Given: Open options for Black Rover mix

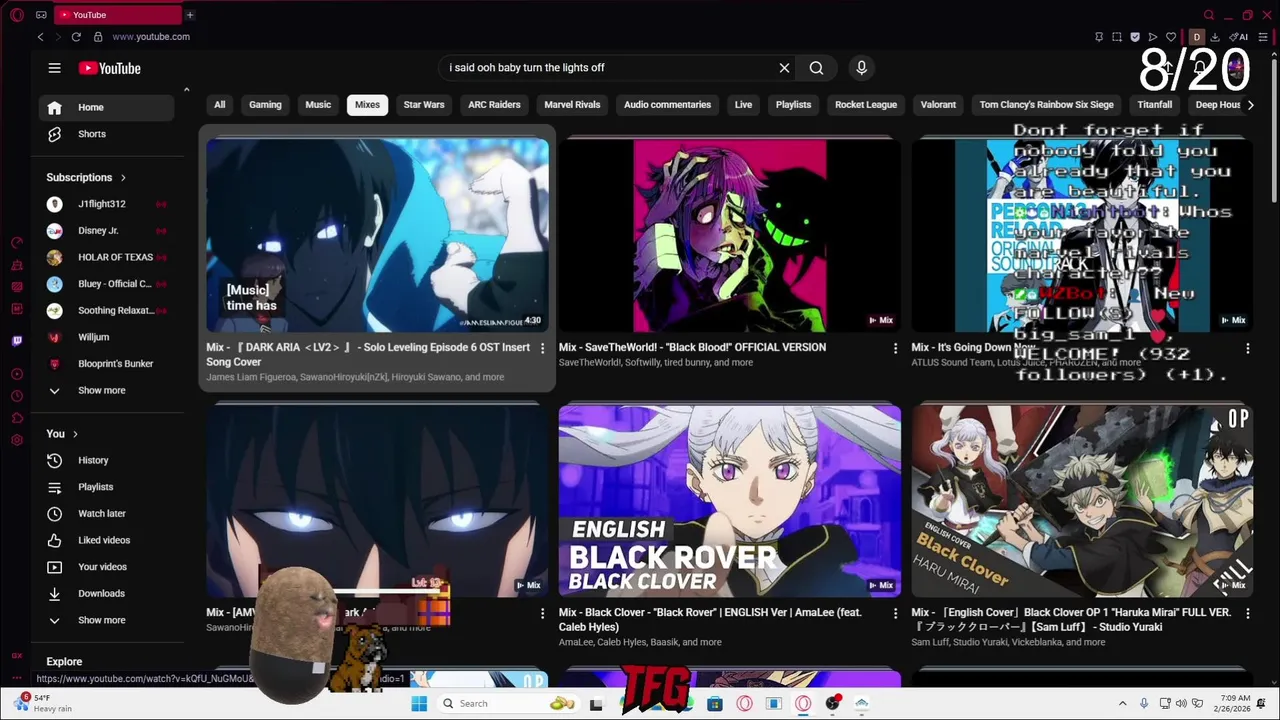Looking at the screenshot, I should (895, 613).
